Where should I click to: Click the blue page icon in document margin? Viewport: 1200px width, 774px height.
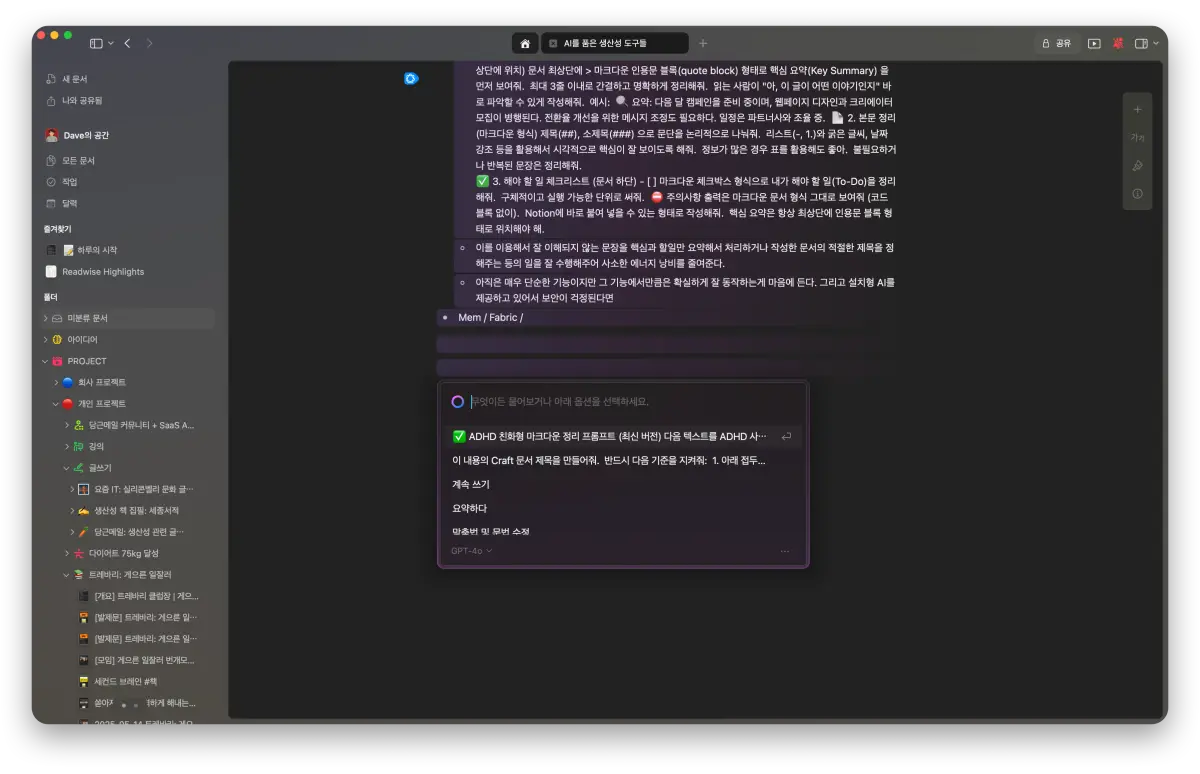[410, 78]
